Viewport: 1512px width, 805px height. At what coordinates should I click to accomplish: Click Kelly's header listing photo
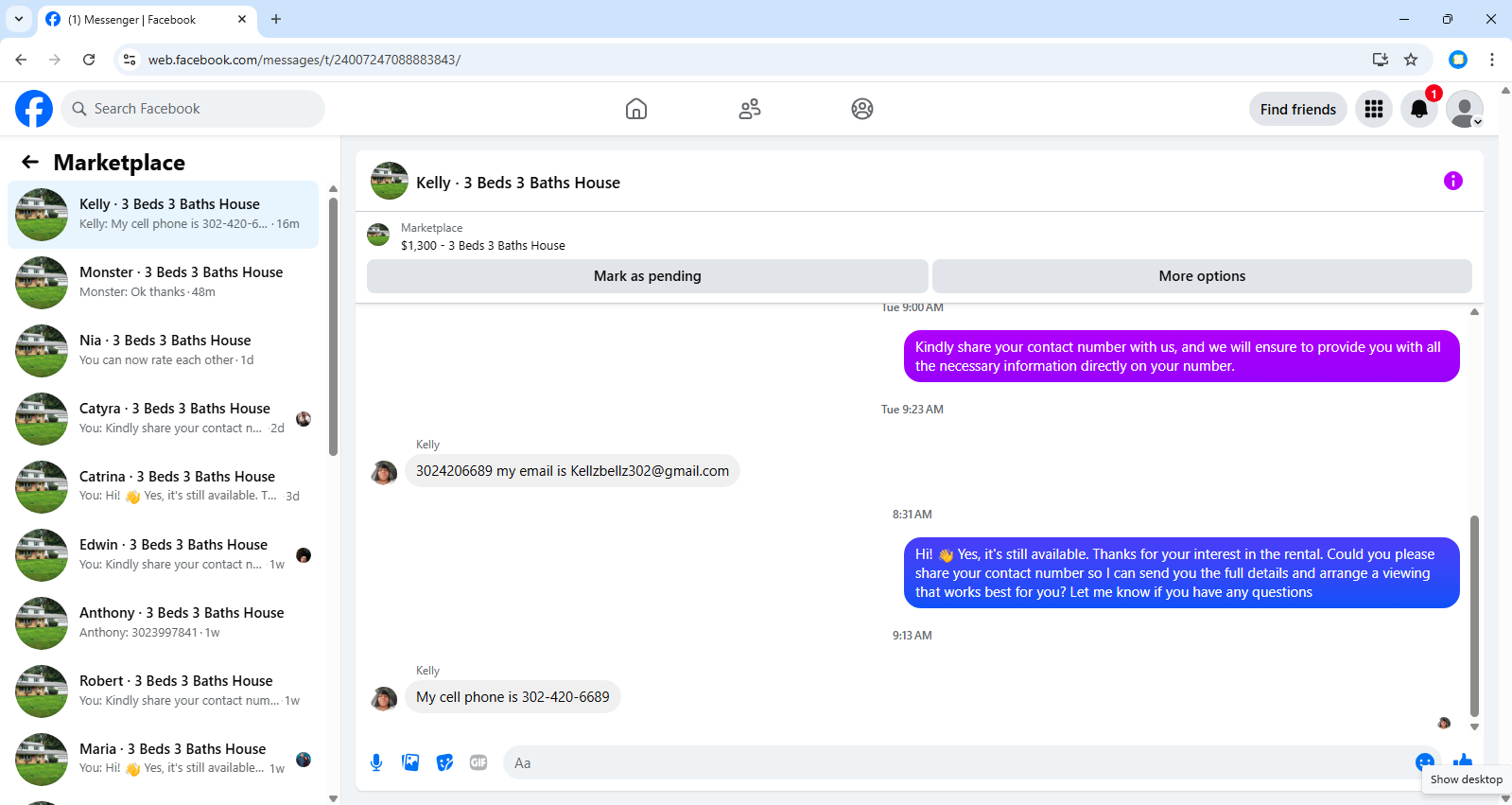coord(390,181)
